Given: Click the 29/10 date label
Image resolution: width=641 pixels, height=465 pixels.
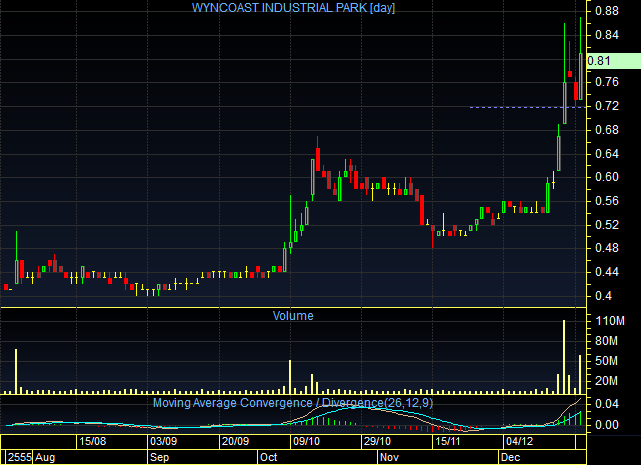Looking at the screenshot, I should coord(377,442).
